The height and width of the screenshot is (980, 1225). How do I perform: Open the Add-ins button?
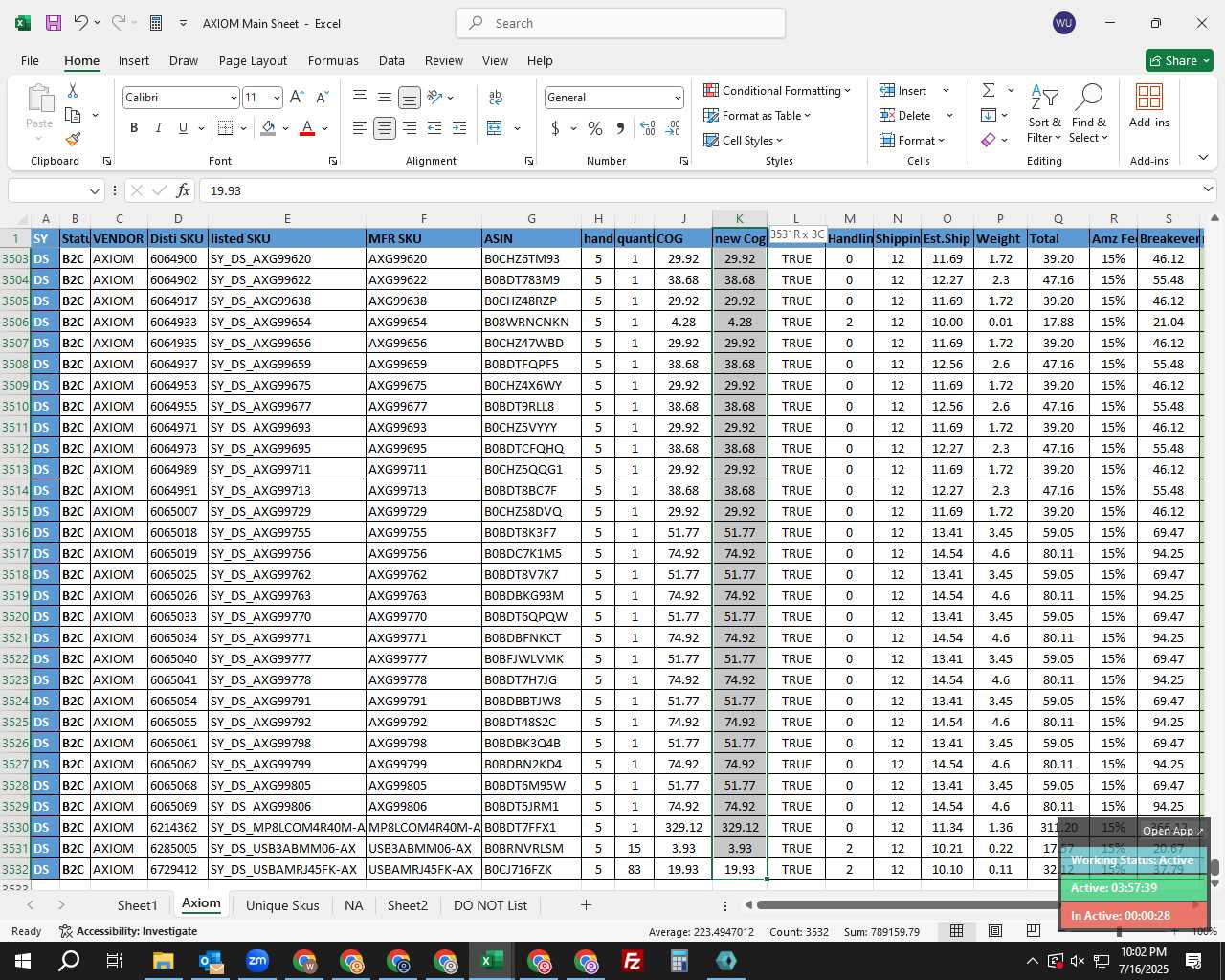(x=1149, y=106)
